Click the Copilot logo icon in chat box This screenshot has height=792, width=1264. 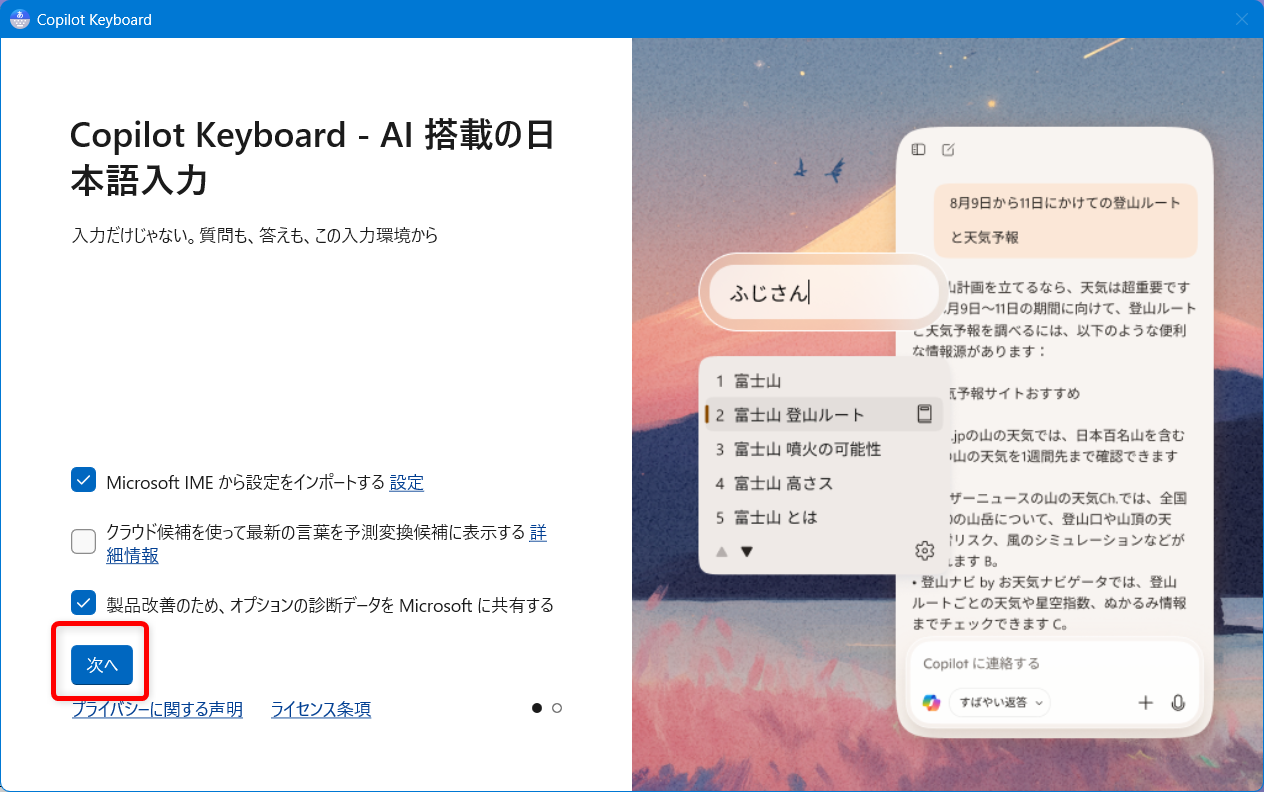pyautogui.click(x=931, y=702)
